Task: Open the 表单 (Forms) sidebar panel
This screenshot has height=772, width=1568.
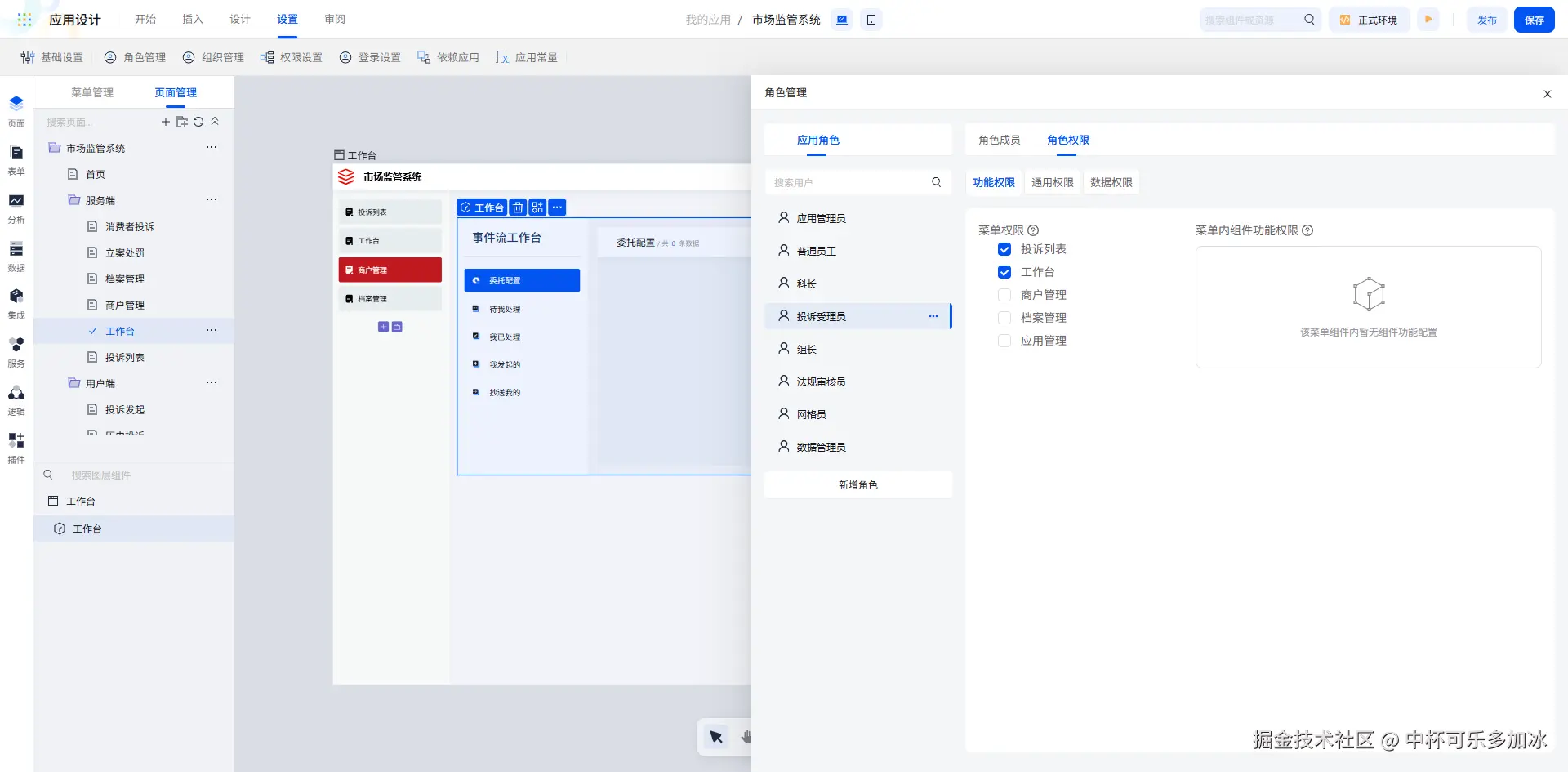Action: click(16, 160)
